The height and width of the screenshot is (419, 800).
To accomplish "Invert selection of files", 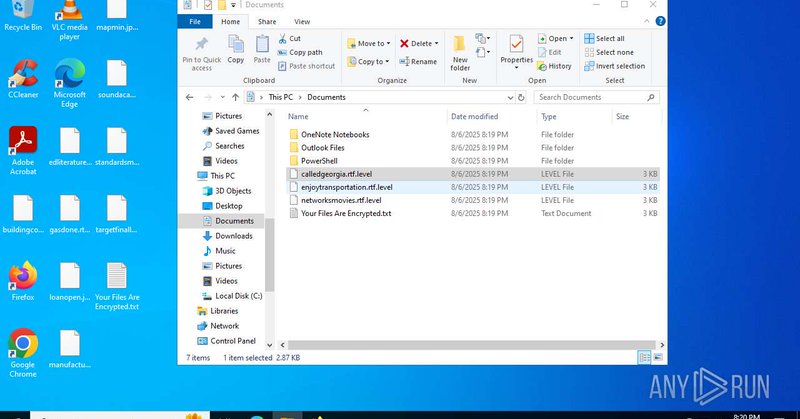I will 614,66.
